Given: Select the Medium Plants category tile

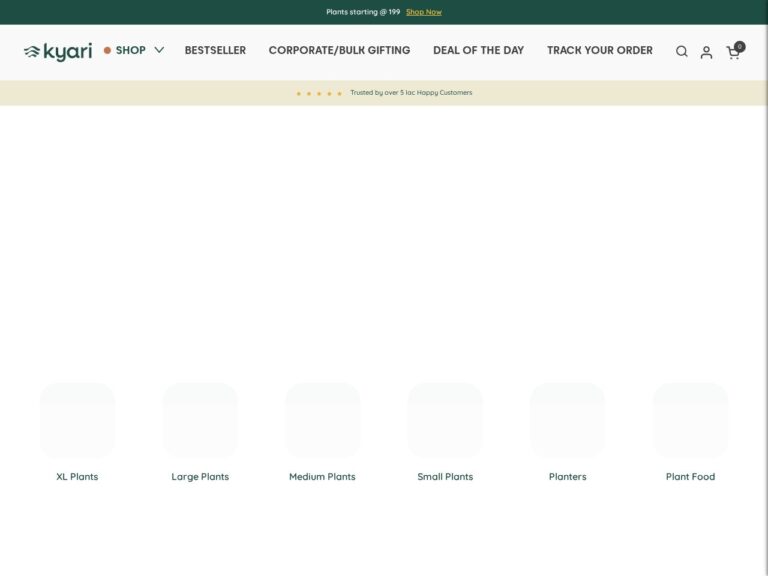Looking at the screenshot, I should [x=322, y=420].
